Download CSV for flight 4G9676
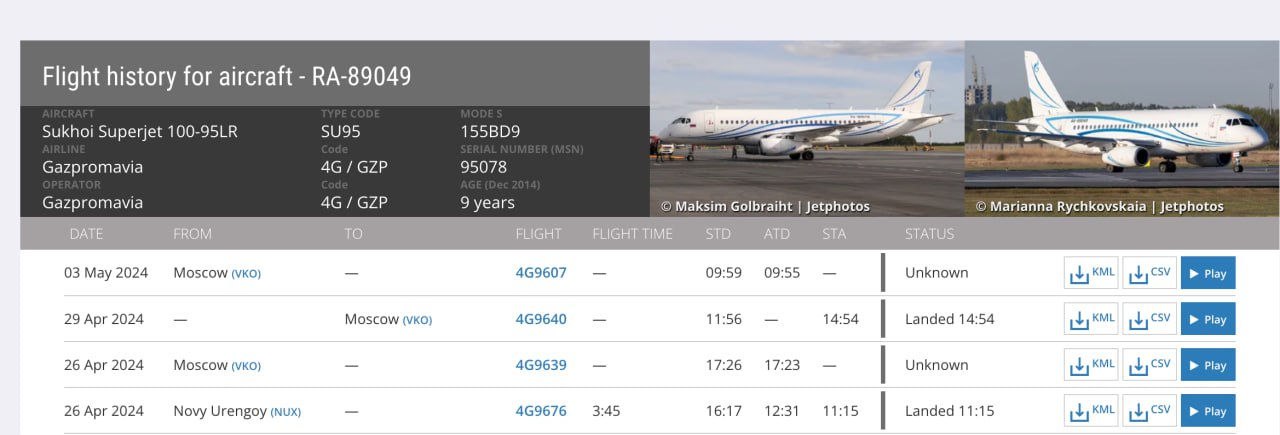Image resolution: width=1280 pixels, height=435 pixels. (1149, 411)
